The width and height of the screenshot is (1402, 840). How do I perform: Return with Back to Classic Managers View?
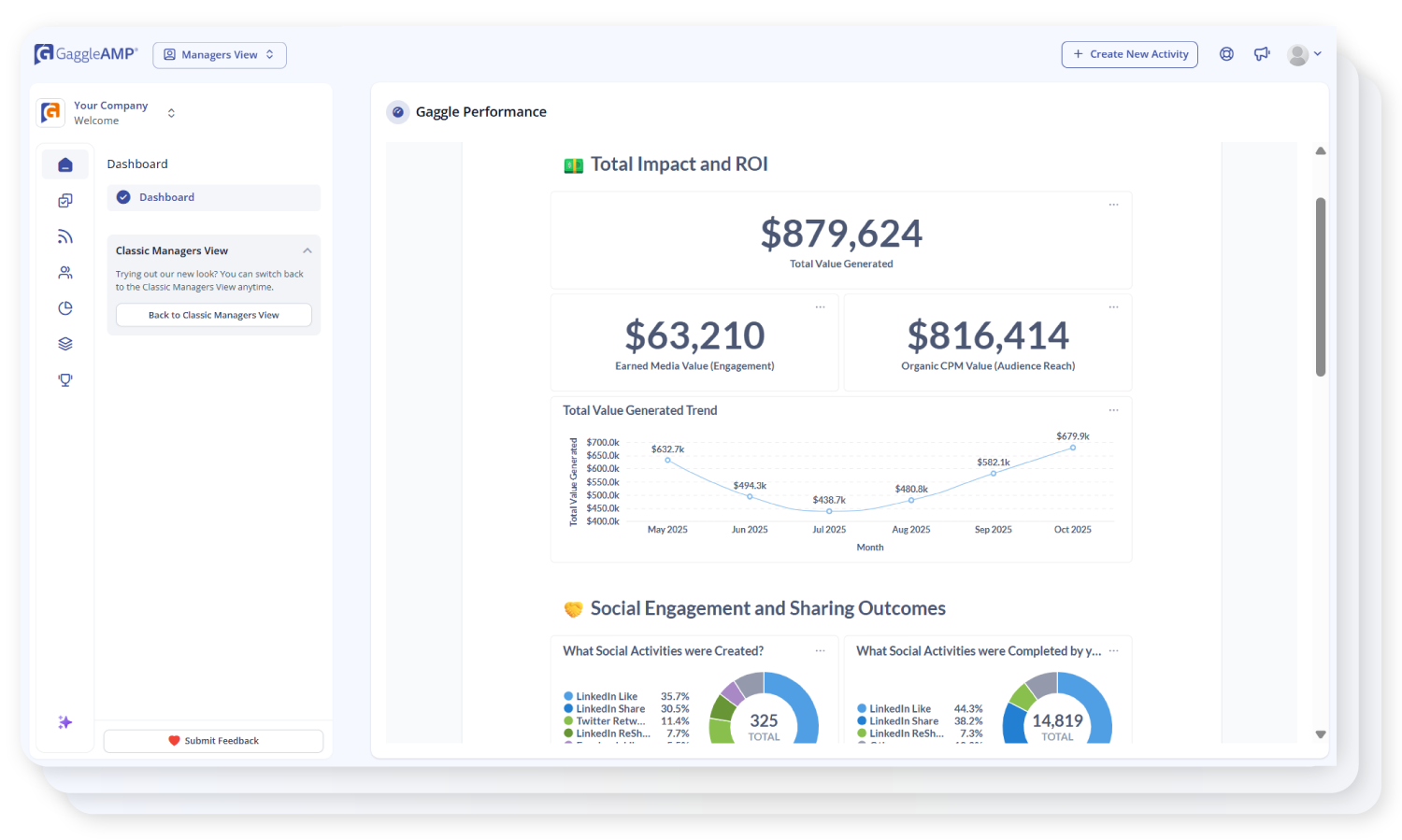[213, 315]
